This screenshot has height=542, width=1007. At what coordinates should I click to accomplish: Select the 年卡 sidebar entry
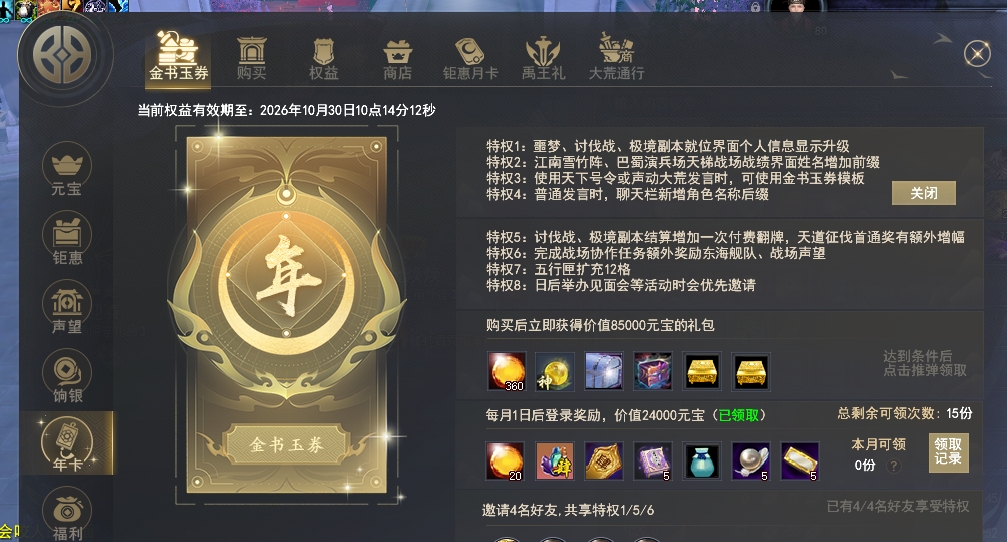click(67, 444)
